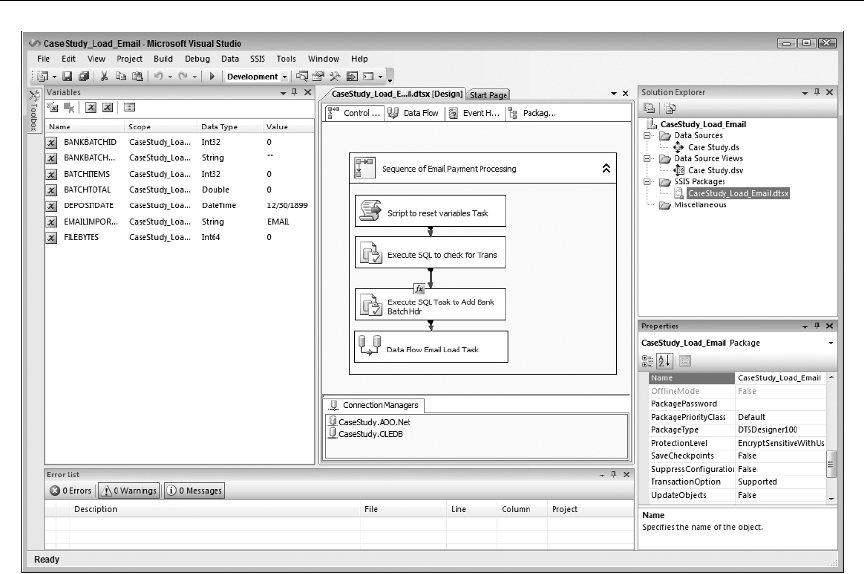Start debugging with the play arrow icon
The image size is (864, 574).
point(212,77)
